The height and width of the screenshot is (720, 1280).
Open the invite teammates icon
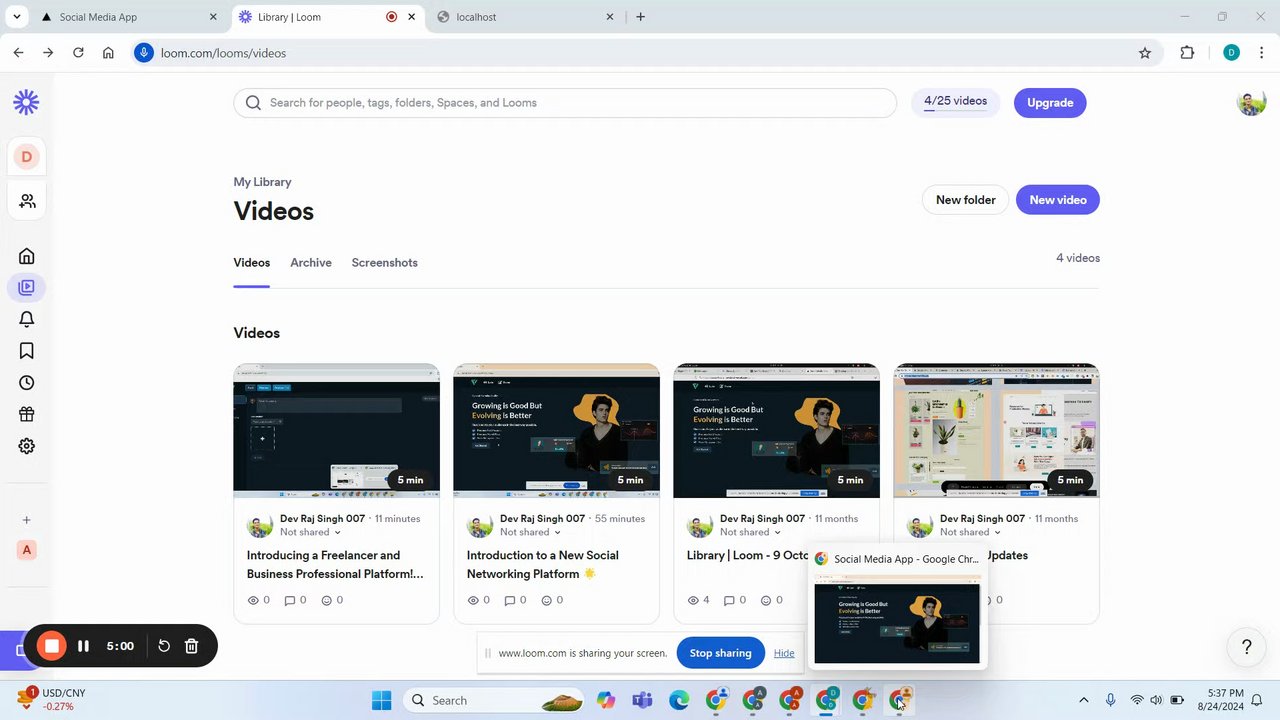coord(27,201)
